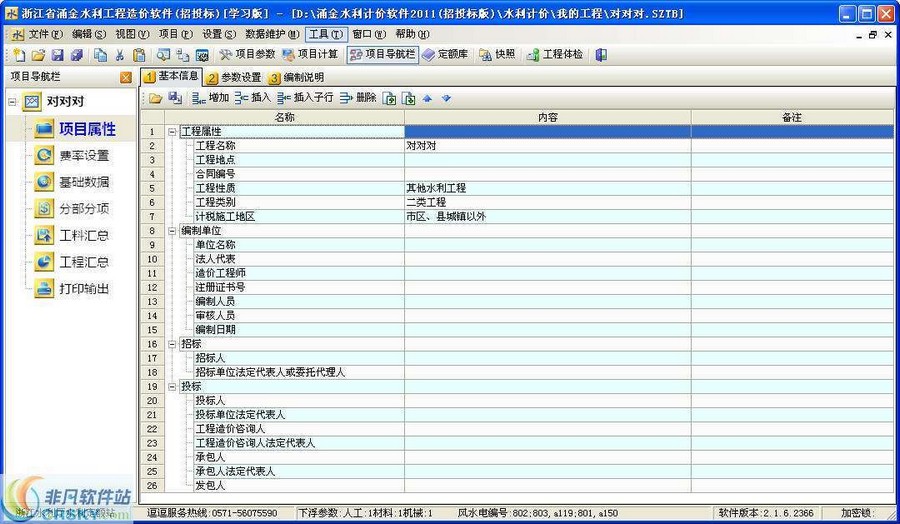The width and height of the screenshot is (900, 524).
Task: Click the save icon in grid toolbar
Action: tap(175, 99)
